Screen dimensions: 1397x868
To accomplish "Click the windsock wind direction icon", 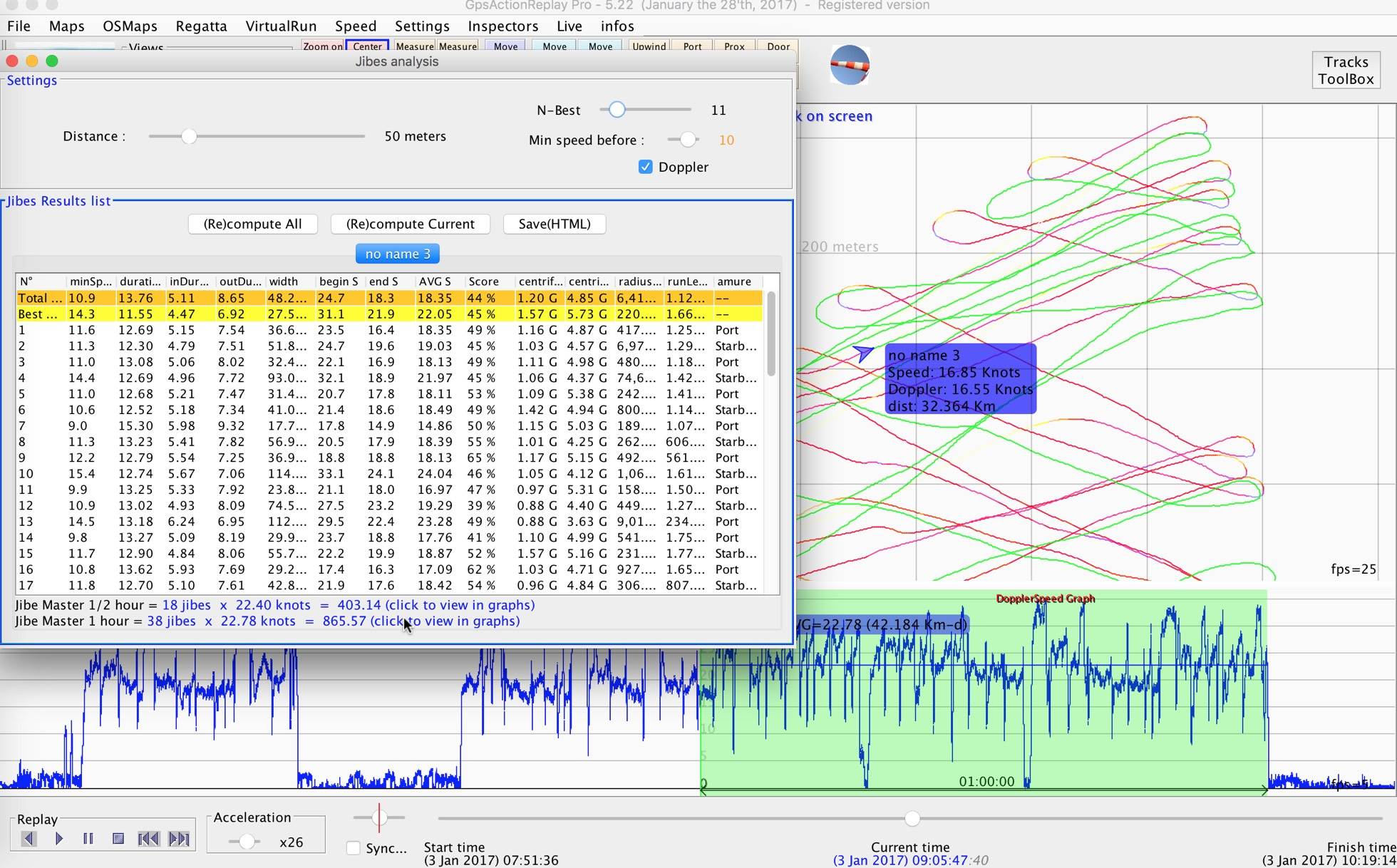I will (x=850, y=66).
